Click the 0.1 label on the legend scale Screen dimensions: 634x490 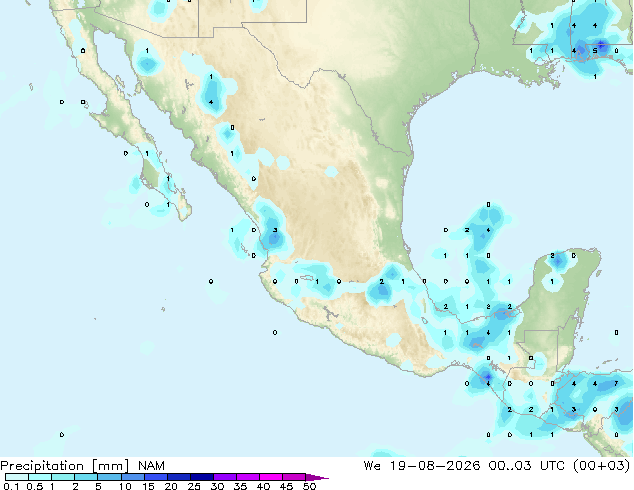(x=11, y=486)
